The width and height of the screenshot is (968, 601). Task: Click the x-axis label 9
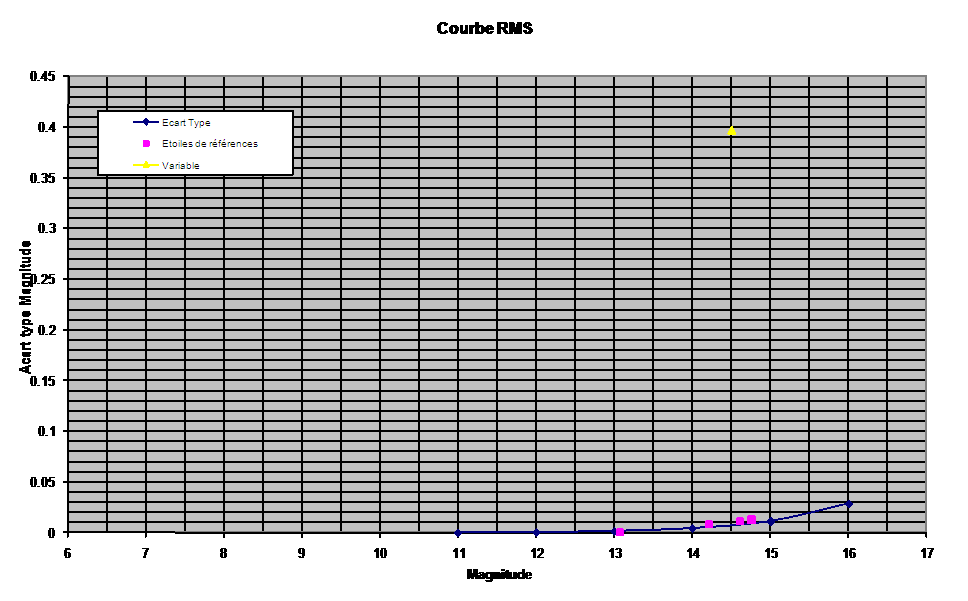coord(302,553)
